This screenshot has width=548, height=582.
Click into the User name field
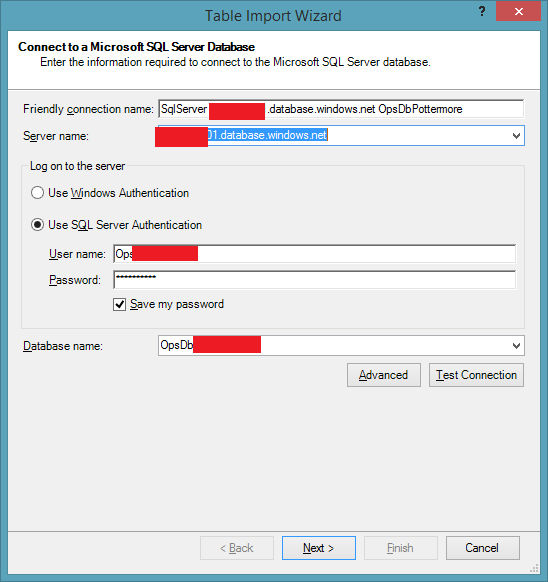pyautogui.click(x=314, y=254)
